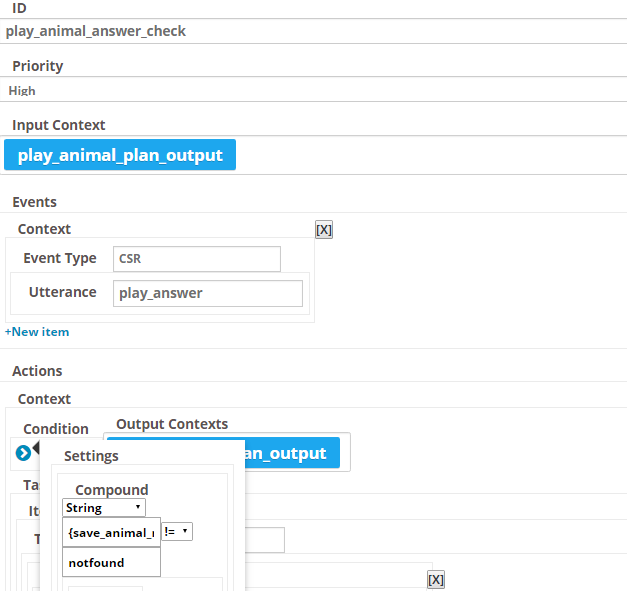Screen dimensions: 627x591
Task: Select the play_animal_plan_output input context tag
Action: click(120, 155)
